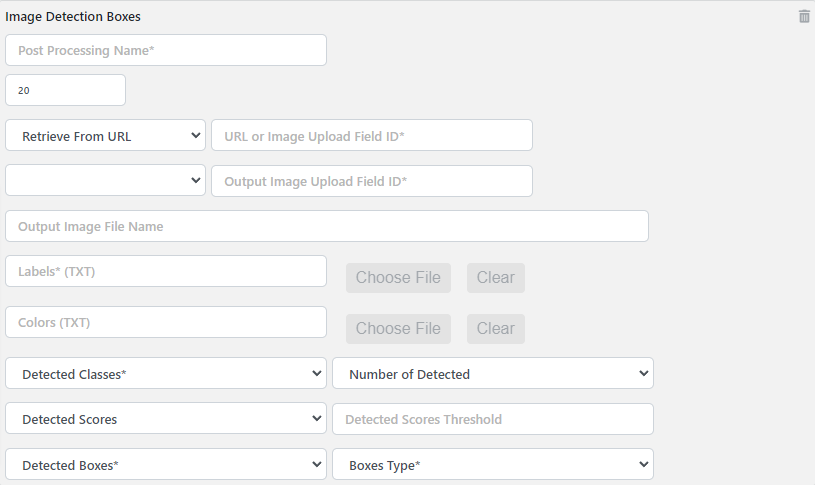Click Clear next to Colors field
Viewport: 815px width, 485px height.
(x=495, y=328)
